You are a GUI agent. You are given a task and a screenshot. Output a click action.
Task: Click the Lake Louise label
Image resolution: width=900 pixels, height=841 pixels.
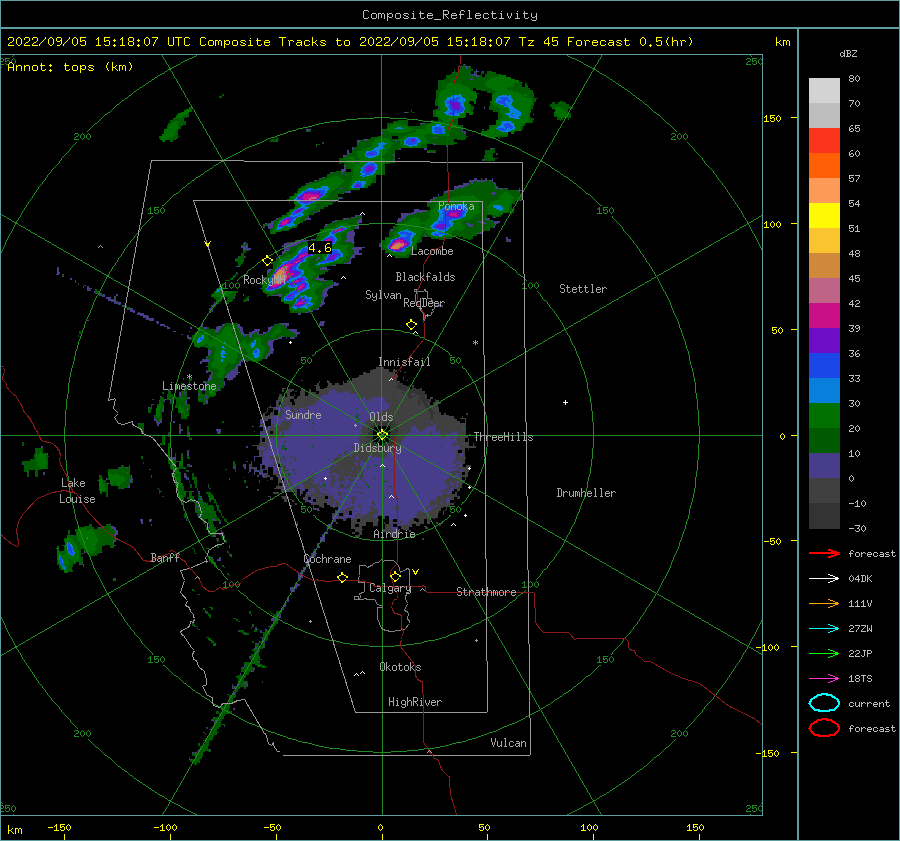tap(77, 491)
